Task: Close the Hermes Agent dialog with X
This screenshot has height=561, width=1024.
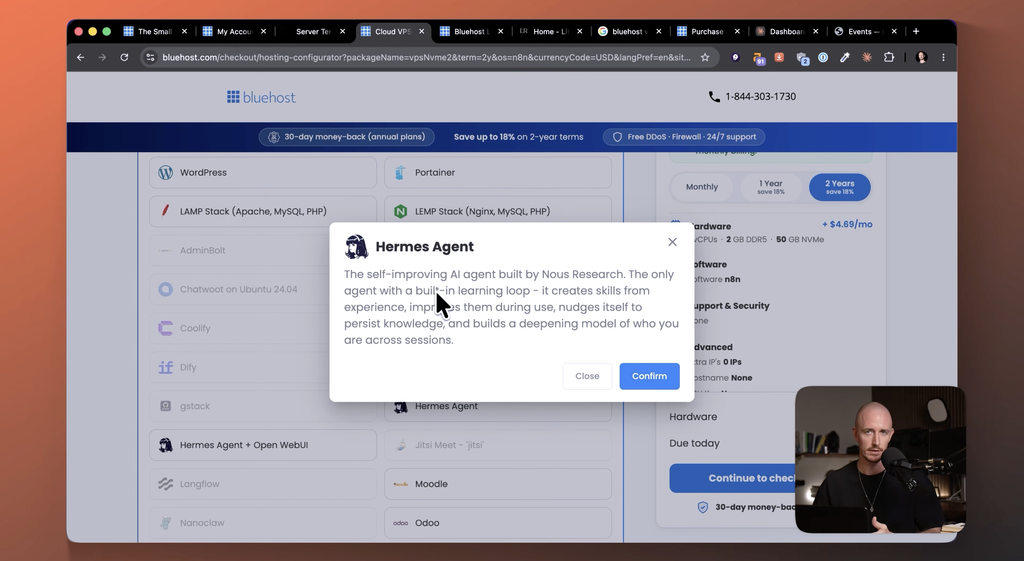Action: pos(672,242)
